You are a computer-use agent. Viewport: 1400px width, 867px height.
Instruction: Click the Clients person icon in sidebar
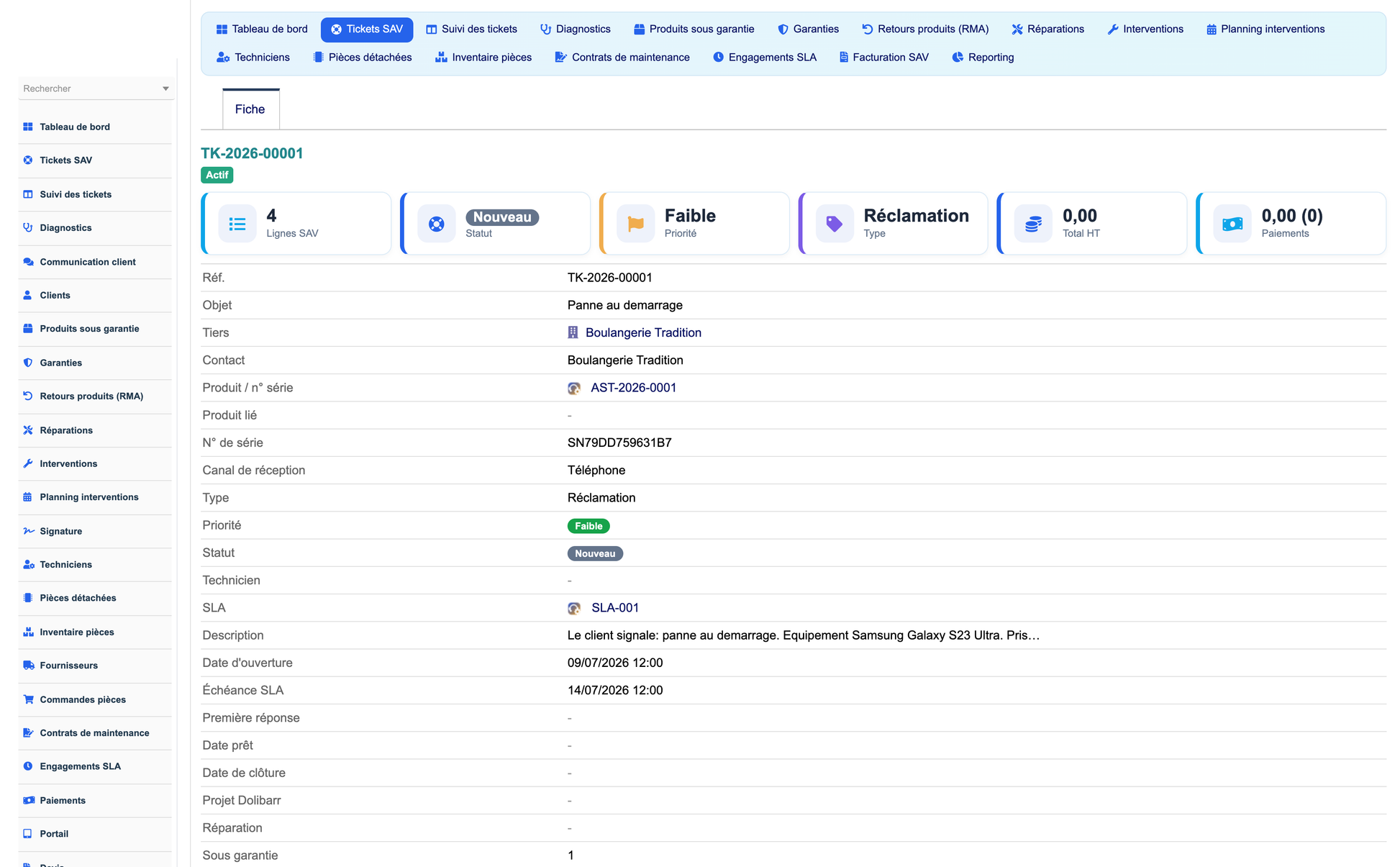coord(28,296)
